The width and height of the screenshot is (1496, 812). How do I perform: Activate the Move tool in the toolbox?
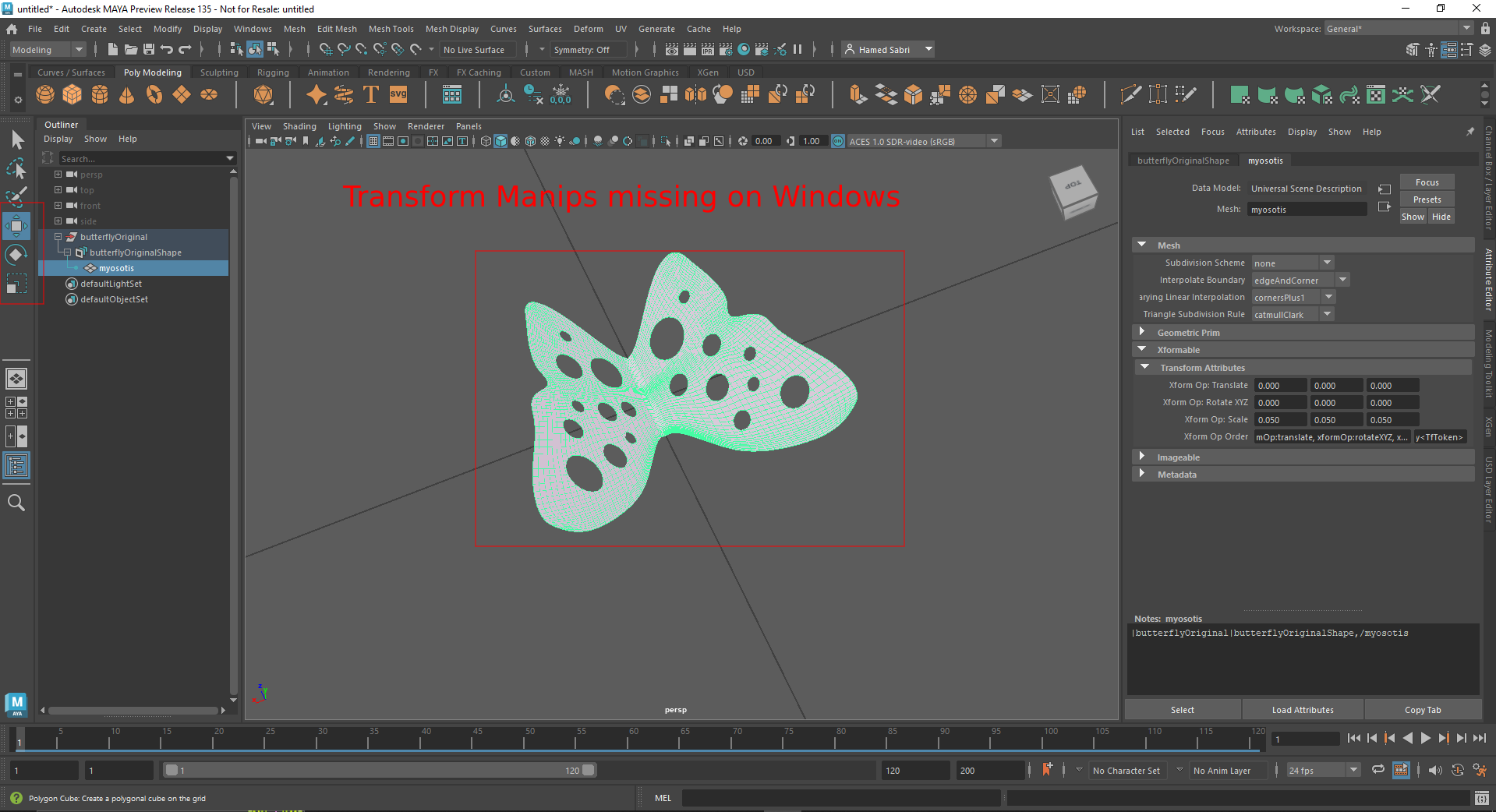(x=16, y=225)
